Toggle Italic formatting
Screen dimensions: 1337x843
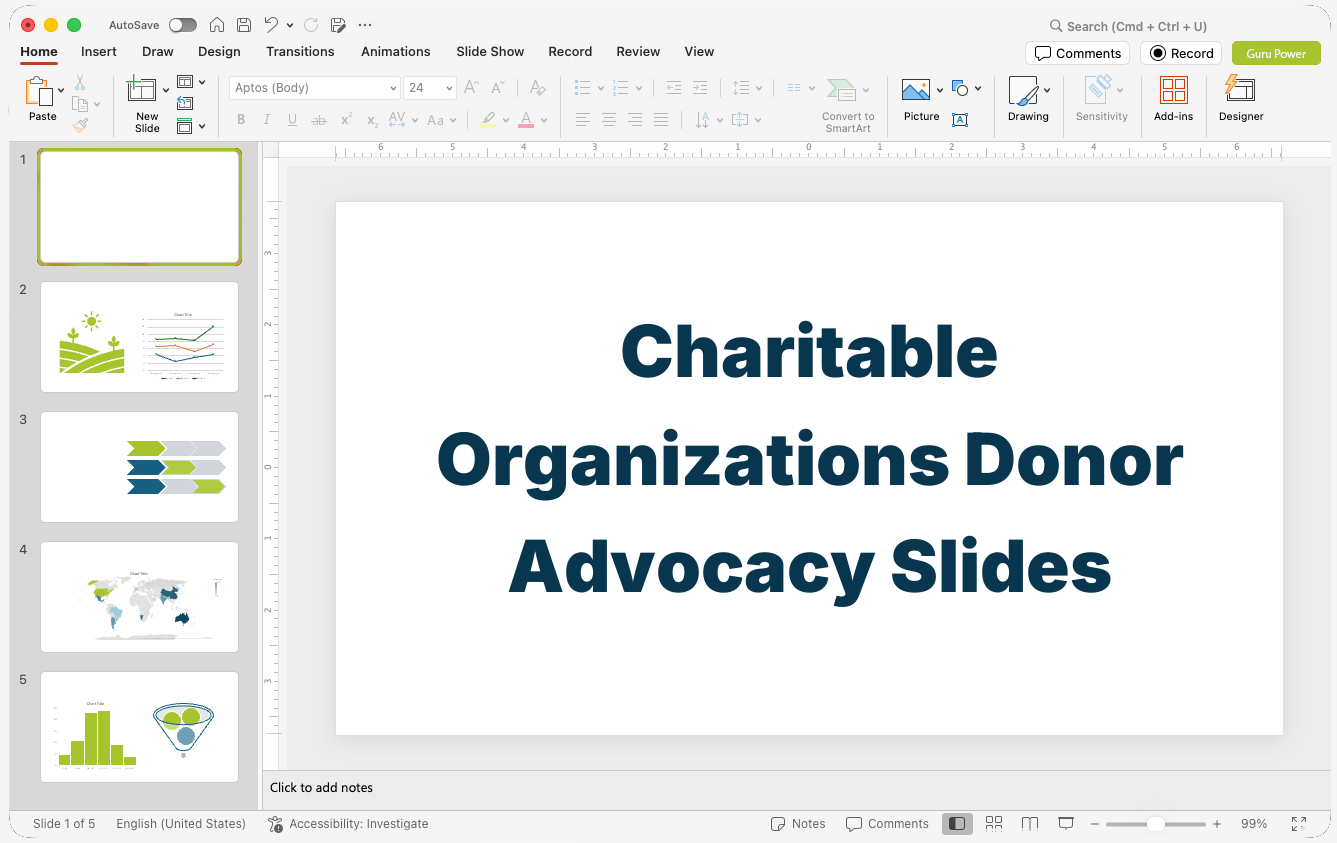pos(267,120)
